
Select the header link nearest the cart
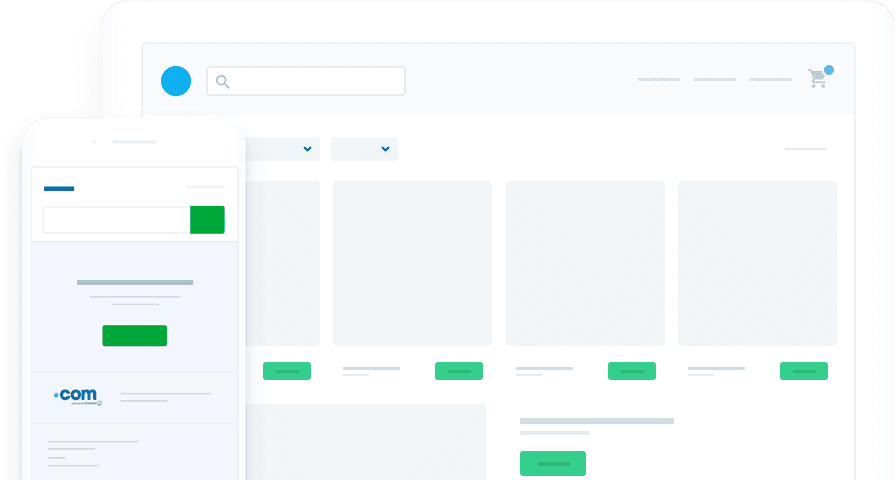pos(770,79)
